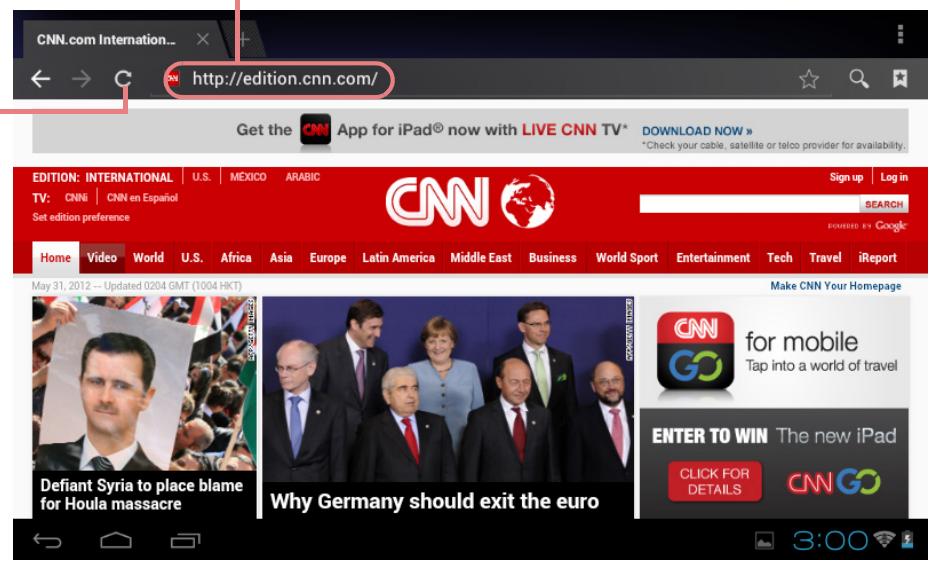Click the CNN logo in header

pos(437,203)
